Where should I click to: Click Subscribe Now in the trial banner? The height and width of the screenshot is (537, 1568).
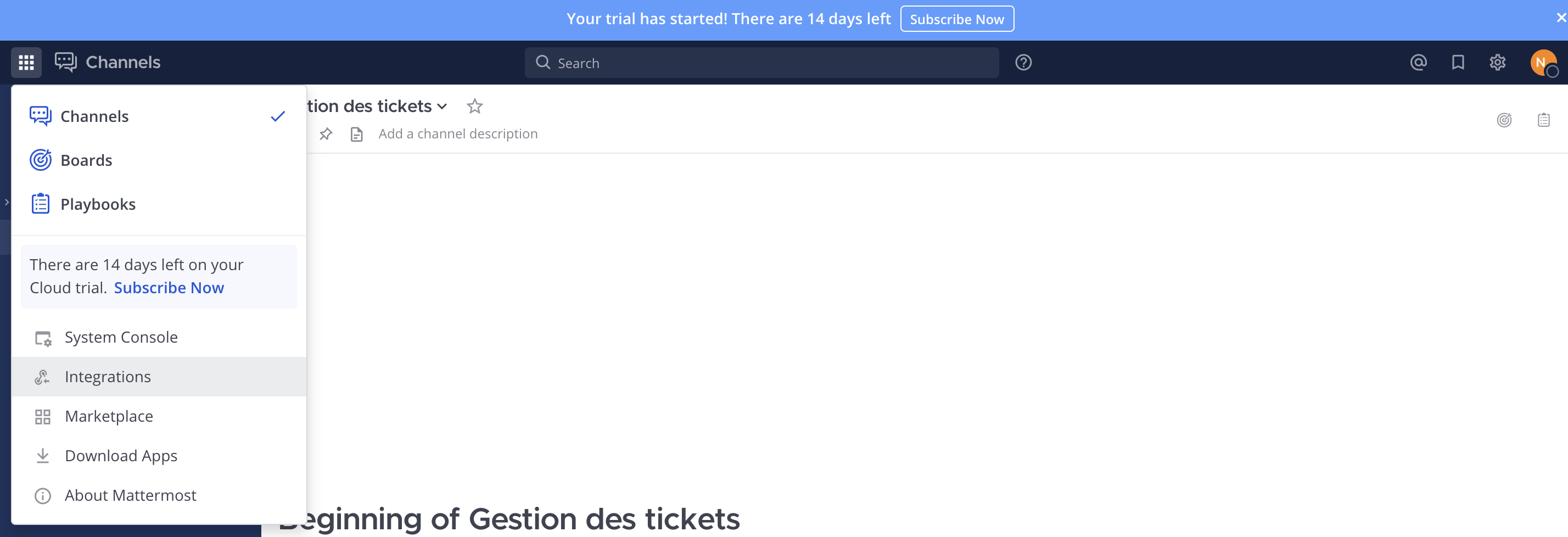click(957, 18)
